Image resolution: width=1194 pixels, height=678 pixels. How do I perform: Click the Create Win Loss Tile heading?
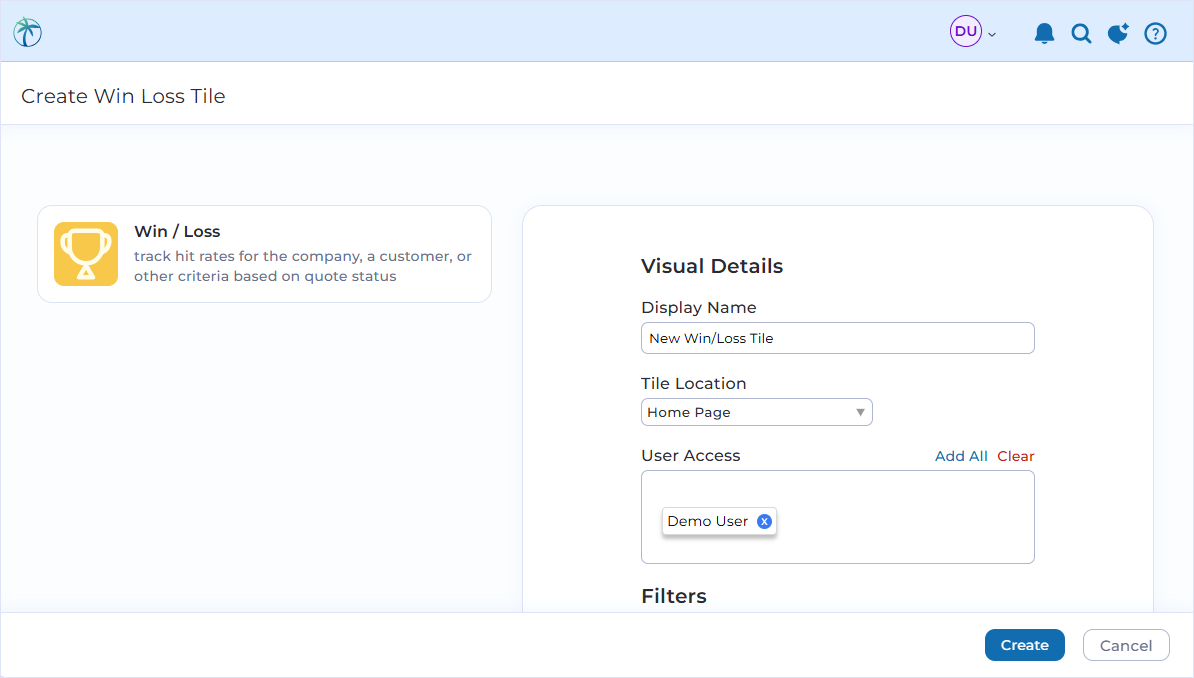pyautogui.click(x=123, y=96)
